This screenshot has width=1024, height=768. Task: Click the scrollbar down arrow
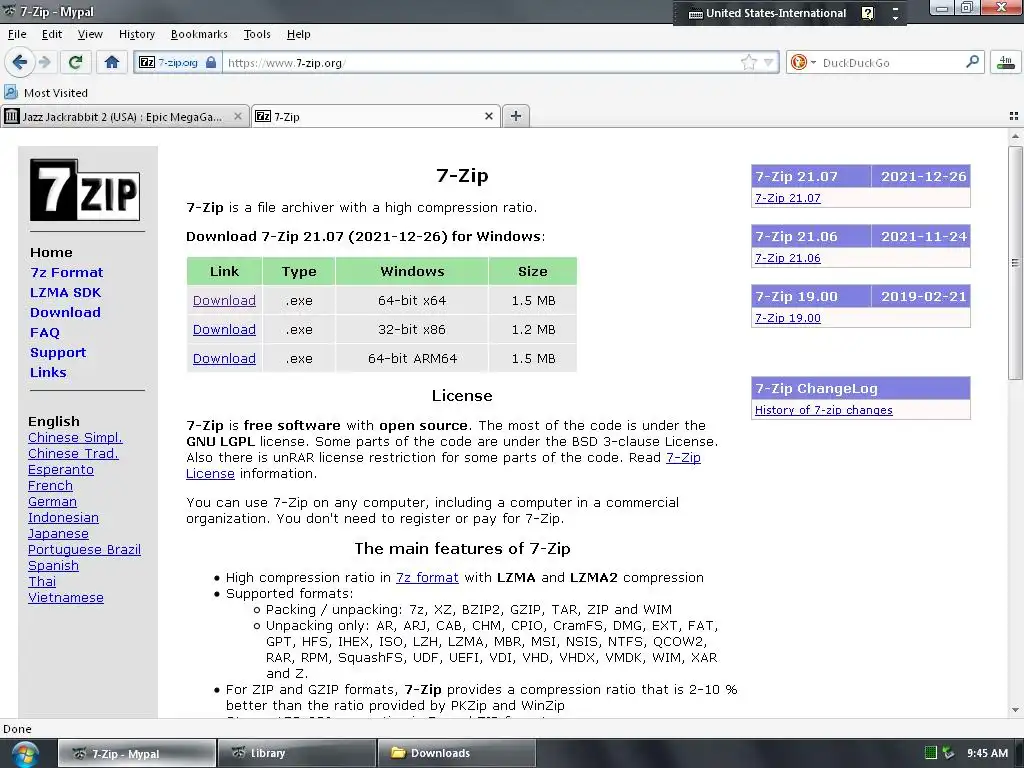pyautogui.click(x=1015, y=710)
